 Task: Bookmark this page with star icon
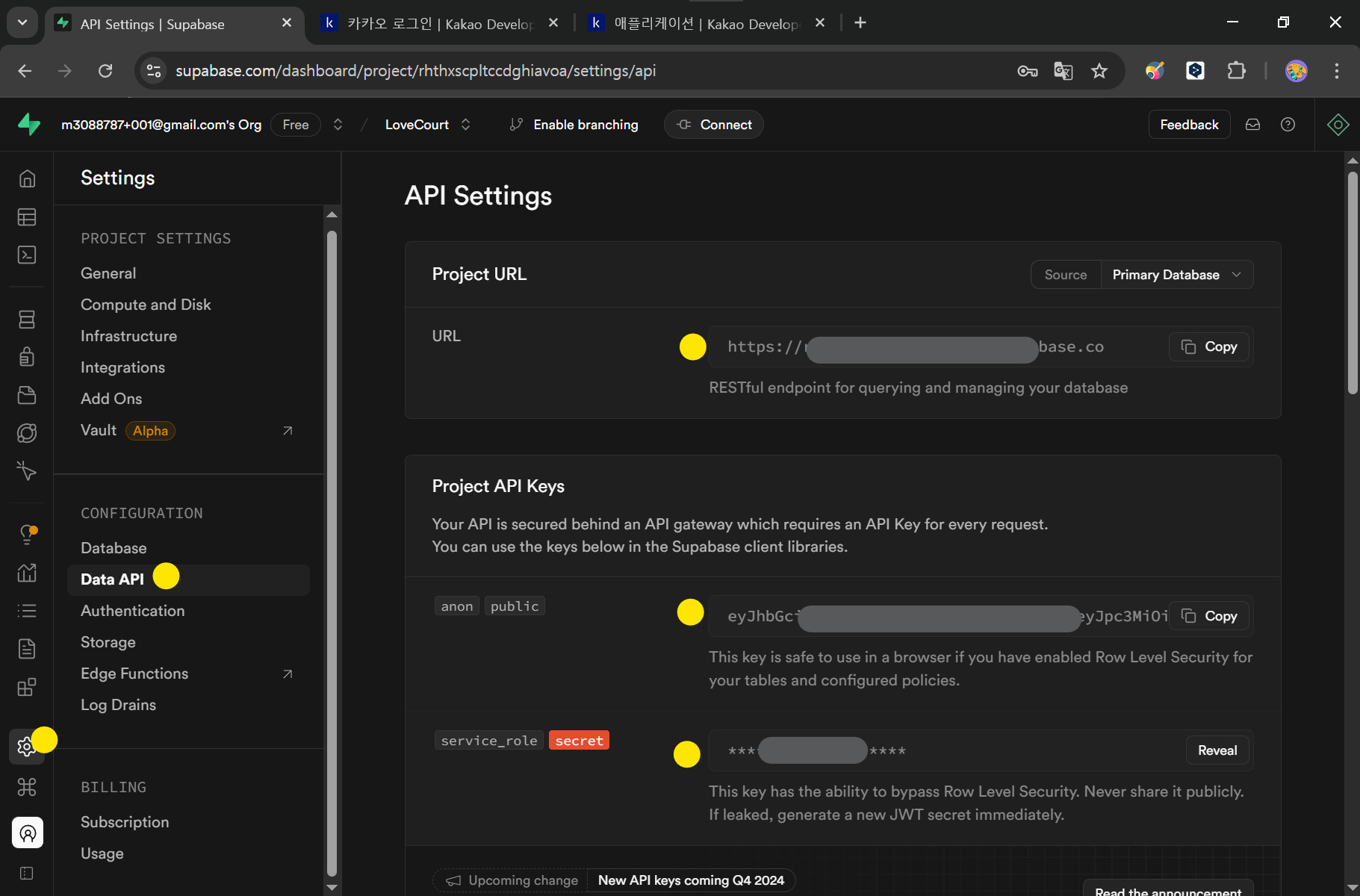tap(1099, 71)
